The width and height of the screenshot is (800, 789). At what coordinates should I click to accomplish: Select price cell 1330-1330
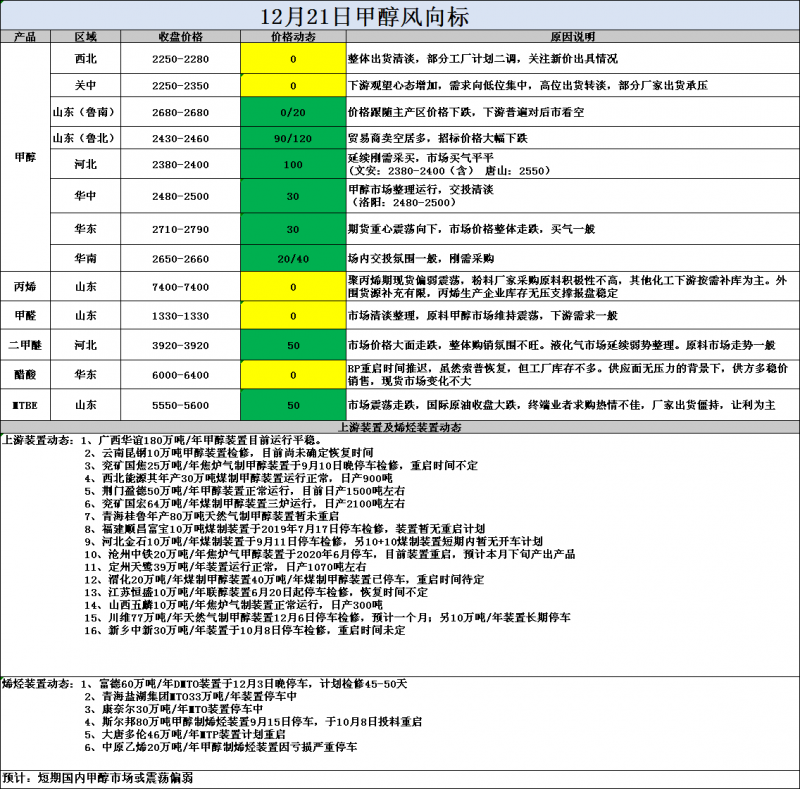pos(180,316)
